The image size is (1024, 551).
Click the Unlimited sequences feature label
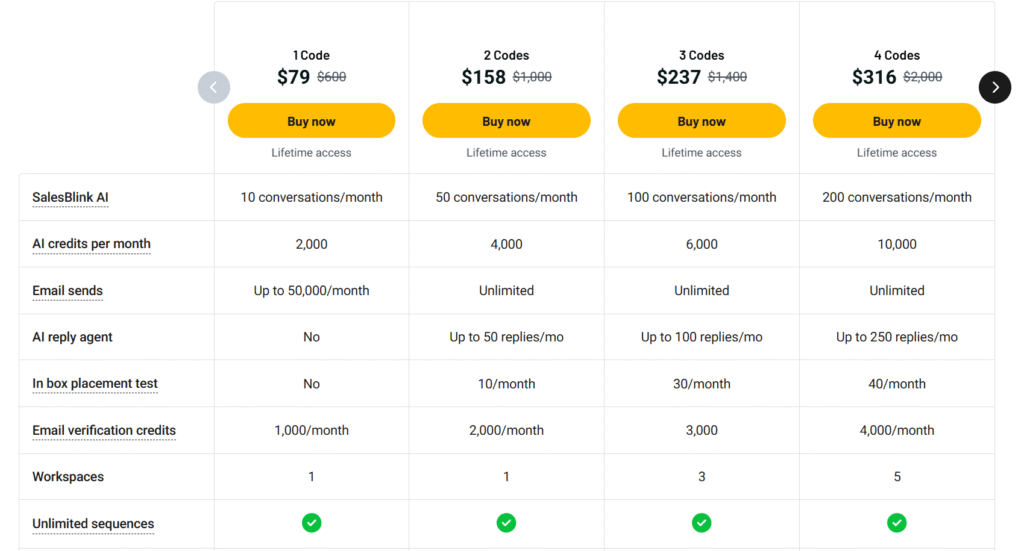[x=93, y=524]
